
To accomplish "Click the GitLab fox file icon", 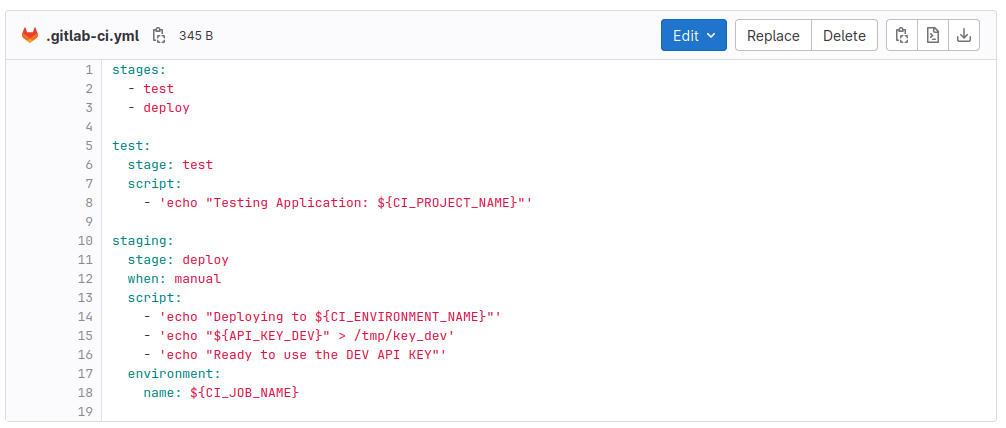I will pyautogui.click(x=30, y=36).
